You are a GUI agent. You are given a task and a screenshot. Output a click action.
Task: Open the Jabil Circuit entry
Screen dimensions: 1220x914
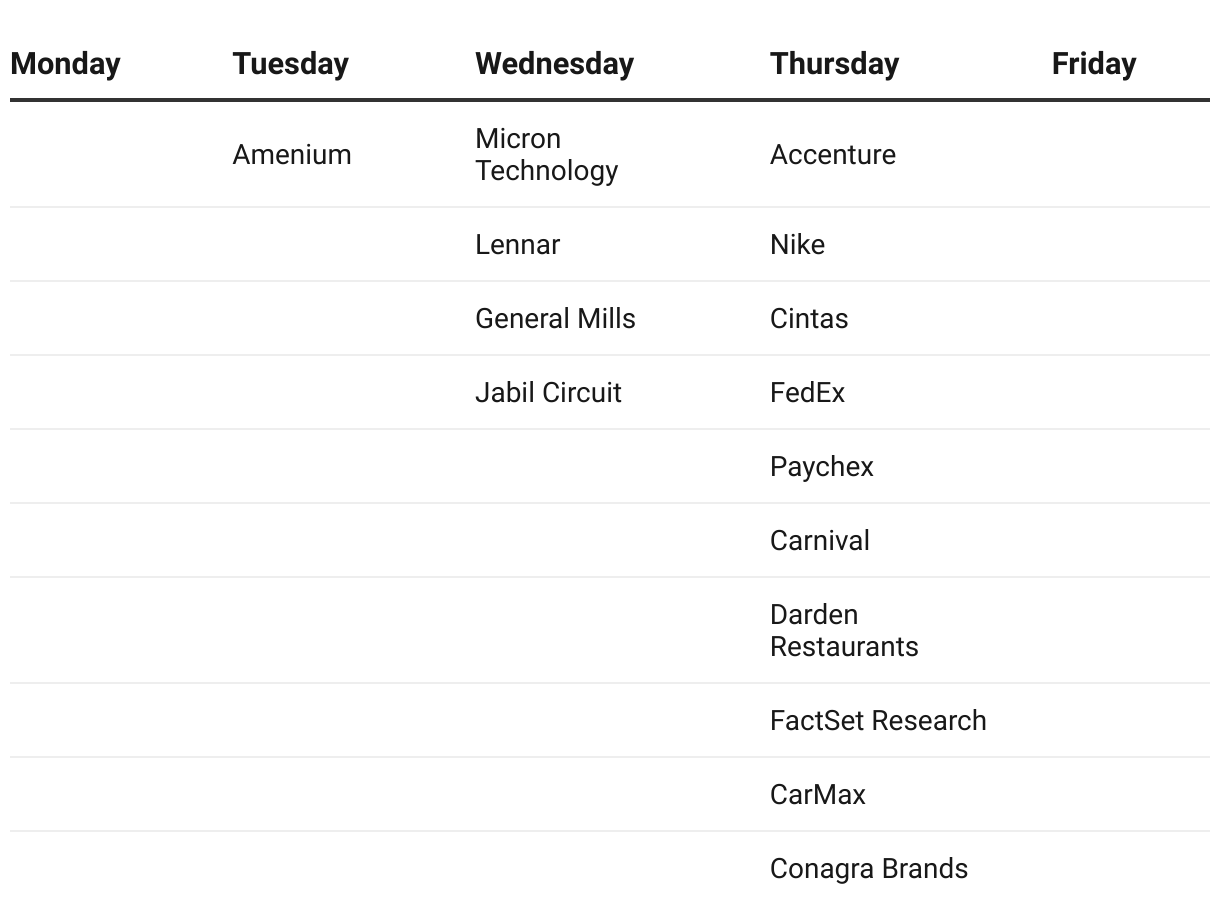[x=548, y=393]
